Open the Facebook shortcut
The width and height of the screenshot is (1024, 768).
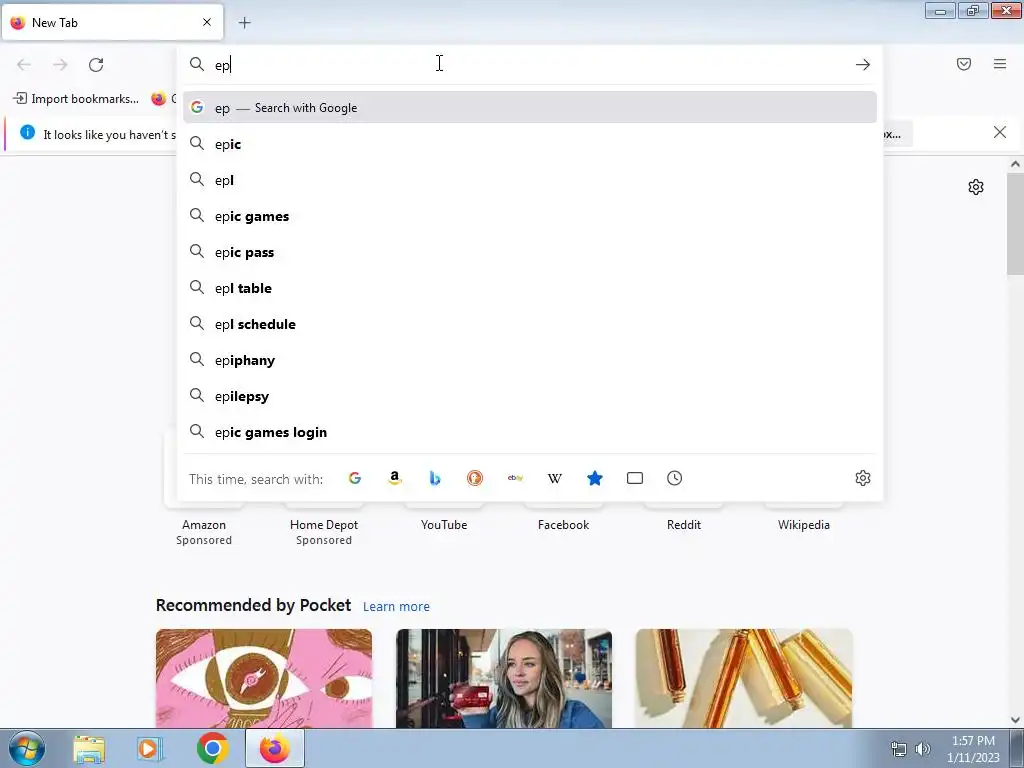point(564,524)
